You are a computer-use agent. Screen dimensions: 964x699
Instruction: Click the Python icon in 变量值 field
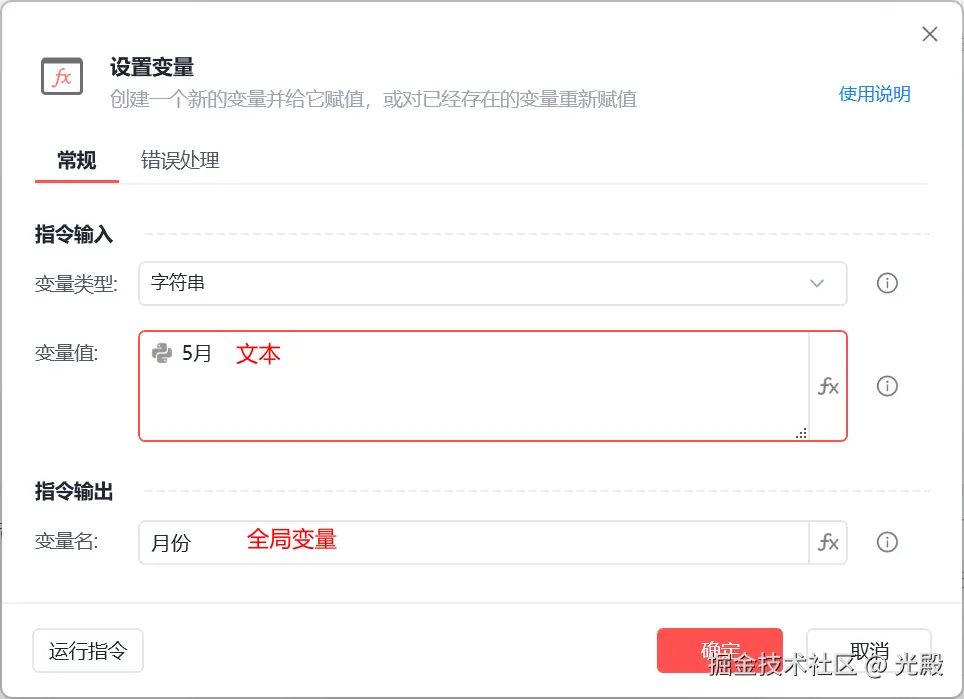(x=162, y=353)
